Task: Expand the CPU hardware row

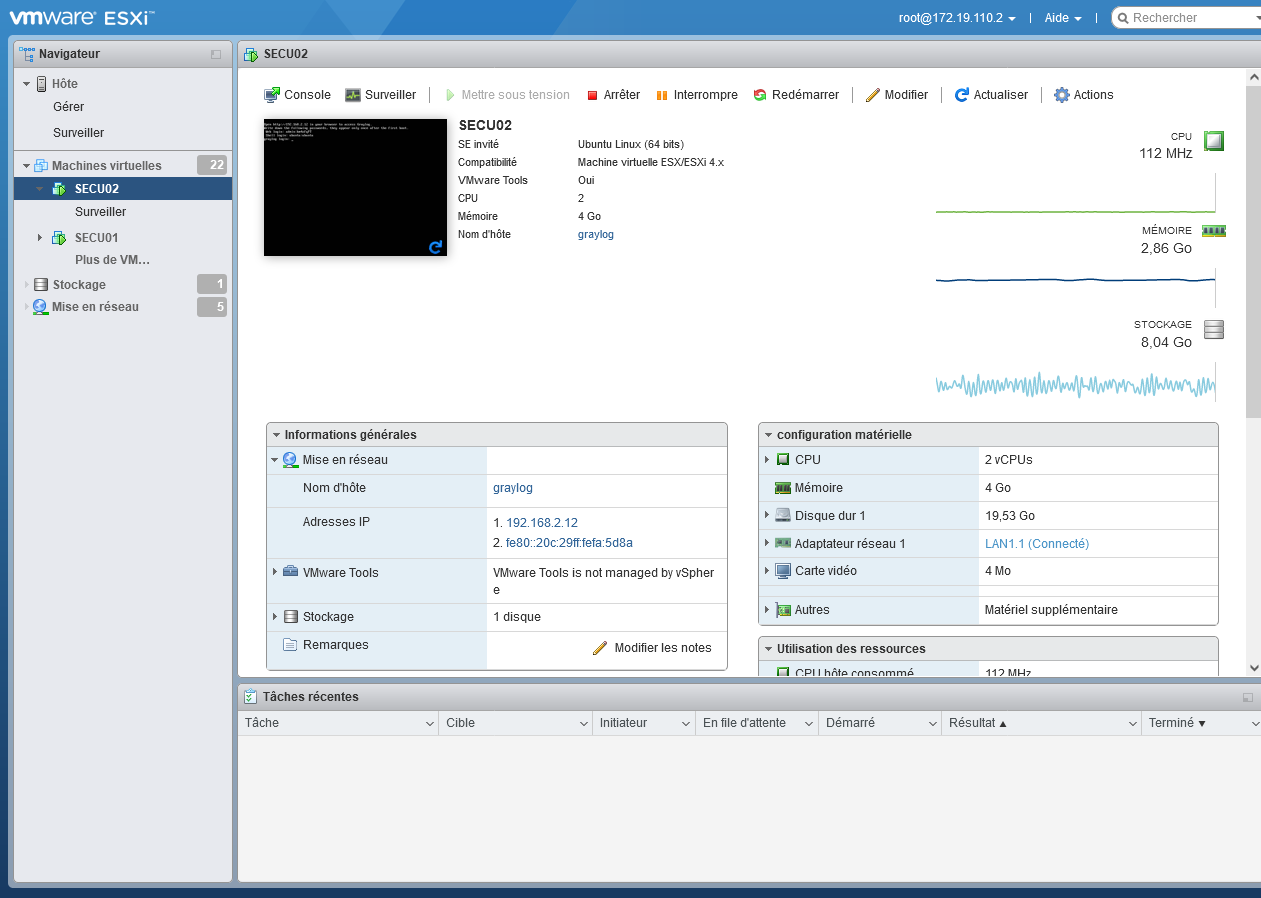Action: [x=767, y=460]
